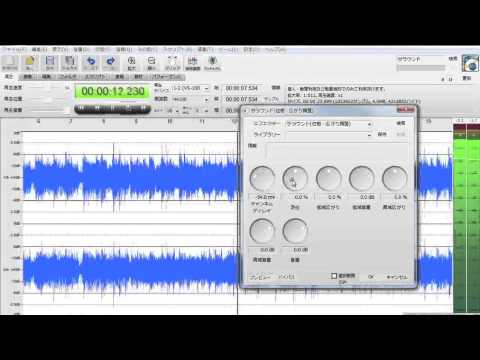This screenshot has width=480, height=360.
Task: Save using the floppy disk toolbar icon
Action: pos(50,63)
